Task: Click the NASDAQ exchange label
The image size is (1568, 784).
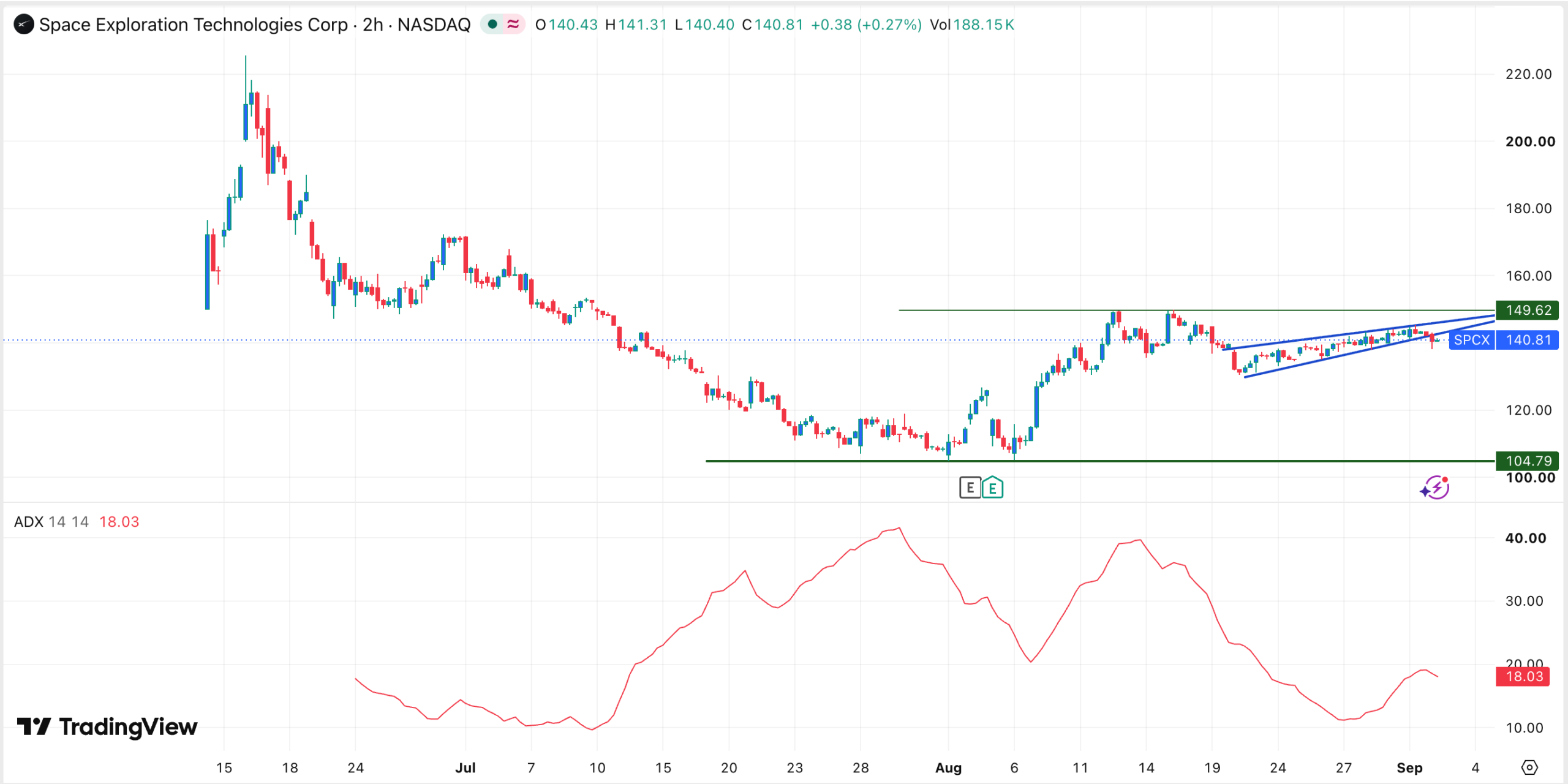Action: tap(434, 24)
